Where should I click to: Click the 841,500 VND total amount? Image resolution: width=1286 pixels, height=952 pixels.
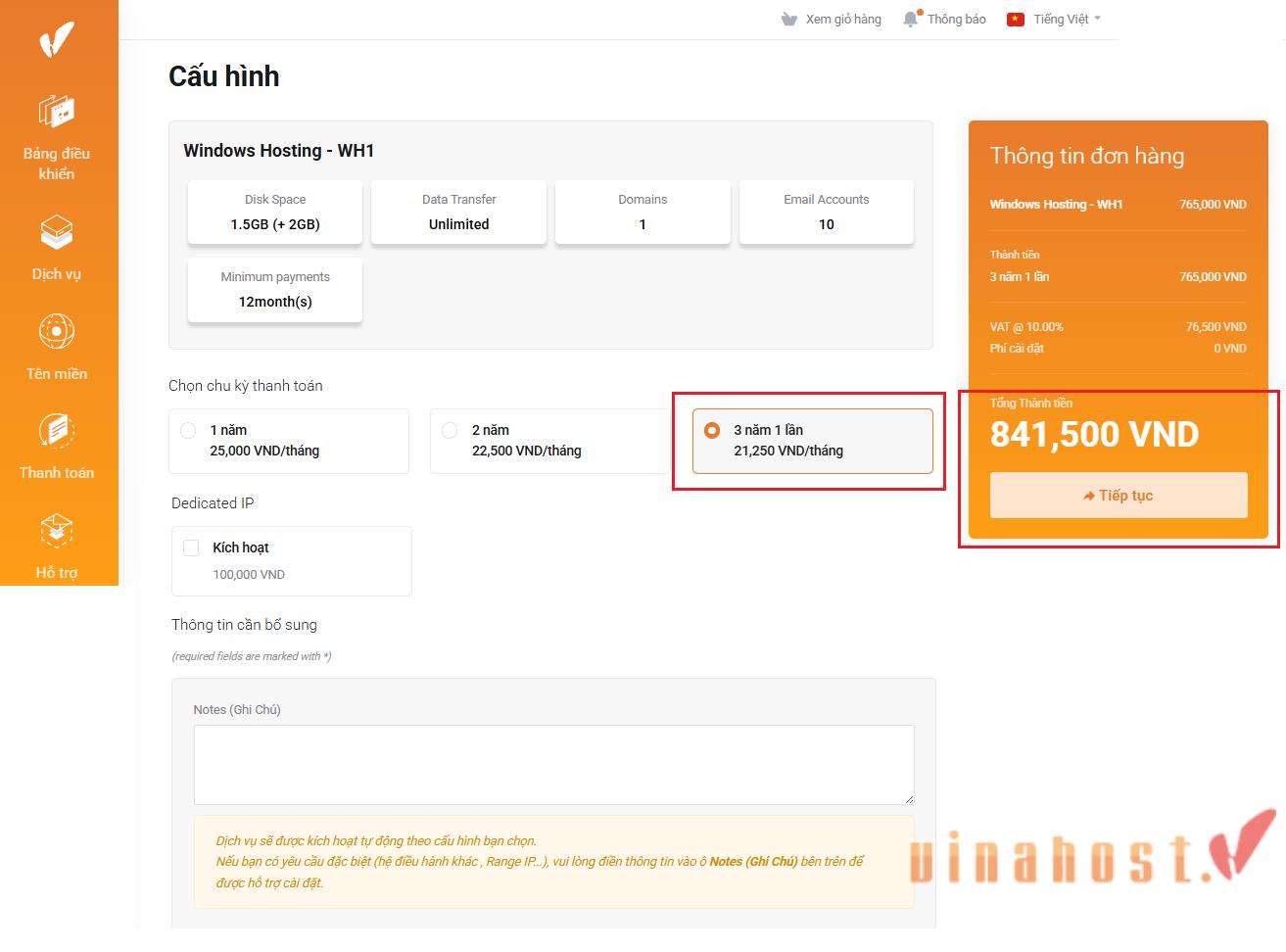tap(1094, 435)
